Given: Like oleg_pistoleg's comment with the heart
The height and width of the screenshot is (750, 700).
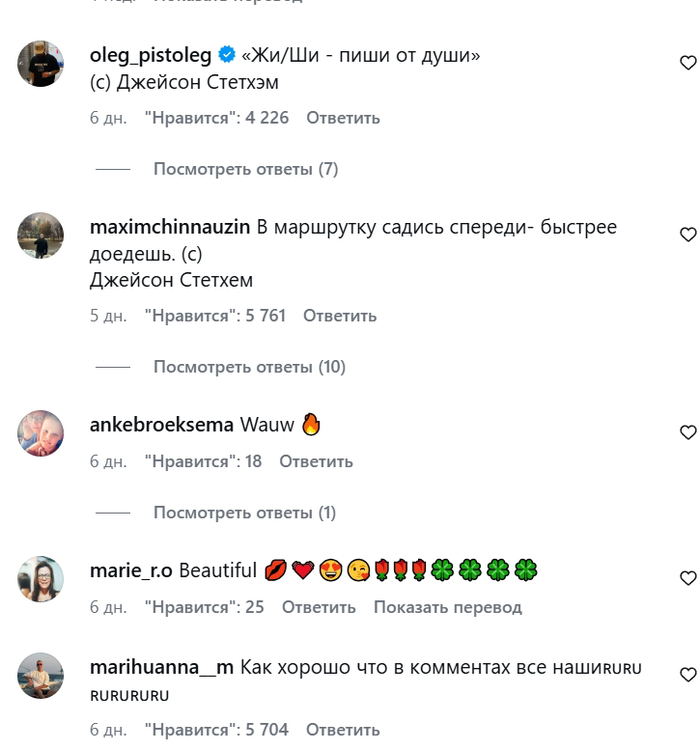Looking at the screenshot, I should pyautogui.click(x=688, y=63).
